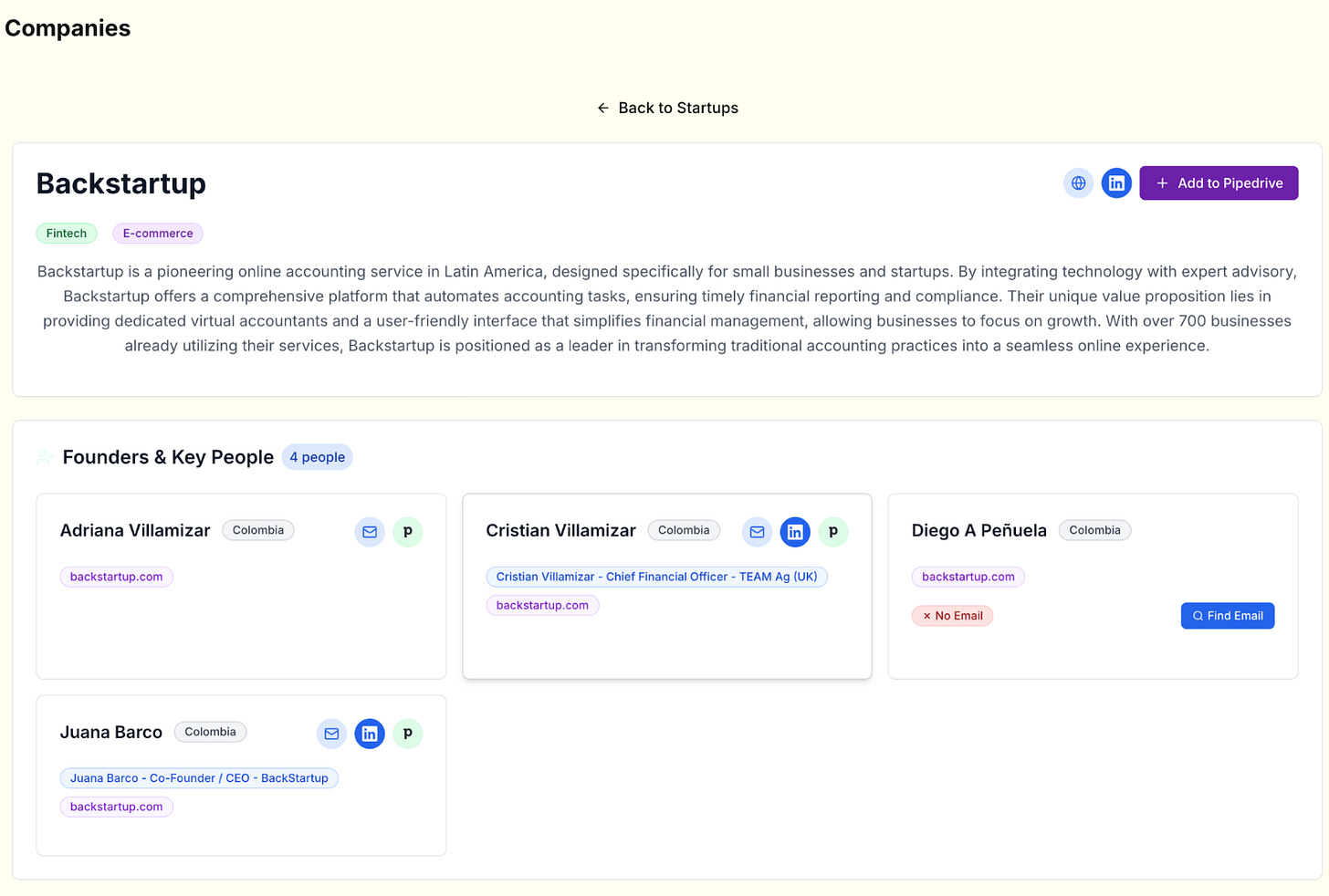Click the Fintech tag

pyautogui.click(x=67, y=234)
